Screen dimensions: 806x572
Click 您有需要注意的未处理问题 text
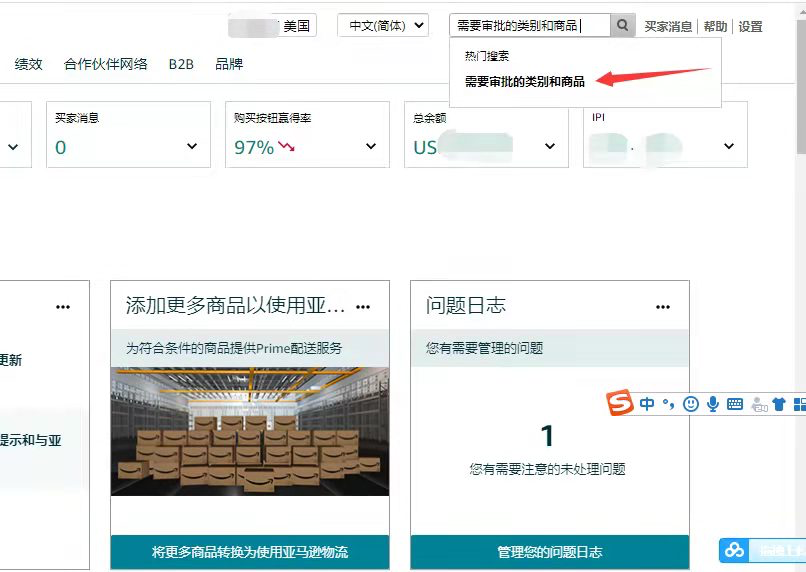point(547,469)
